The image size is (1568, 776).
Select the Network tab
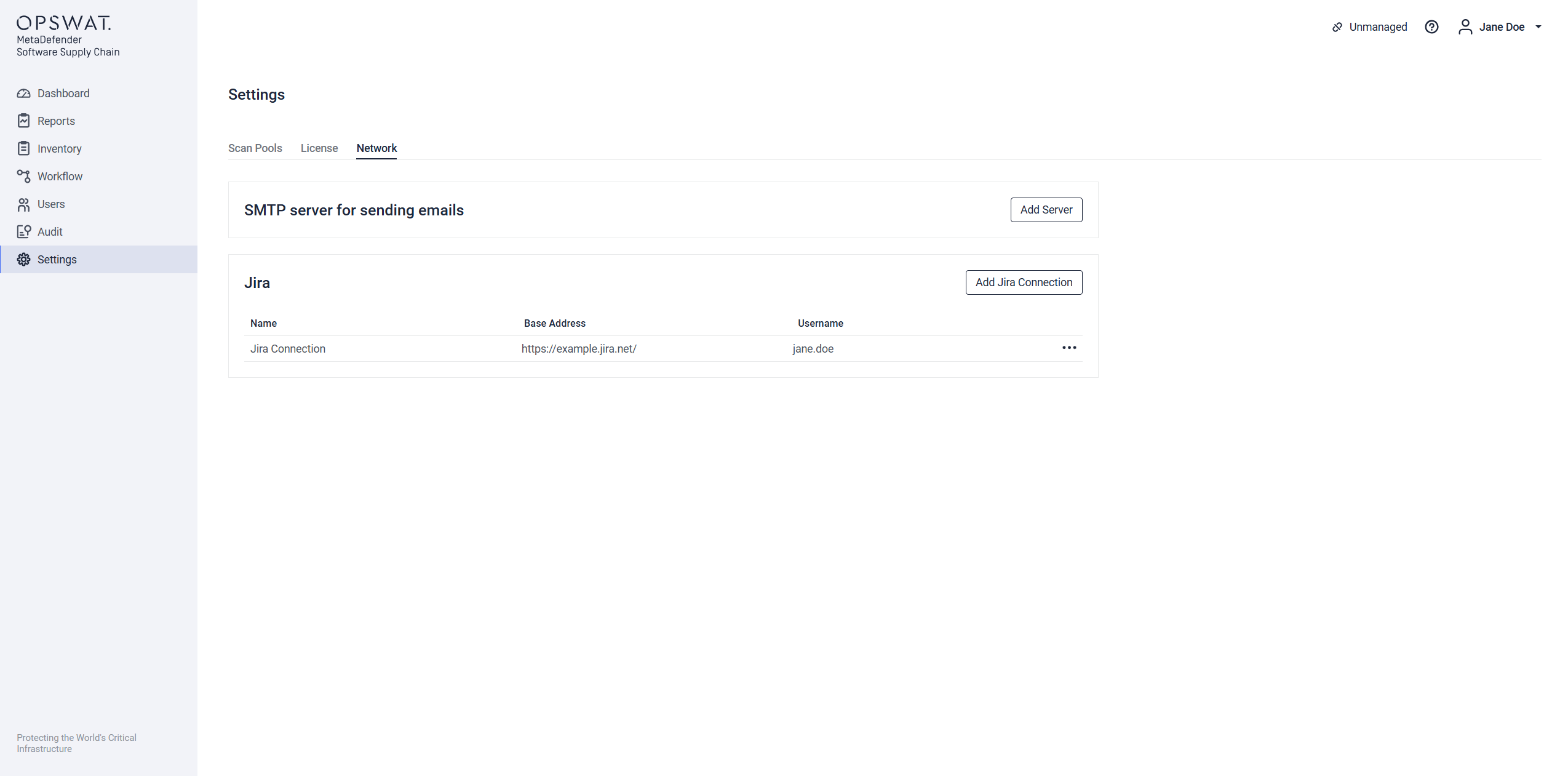coord(376,148)
